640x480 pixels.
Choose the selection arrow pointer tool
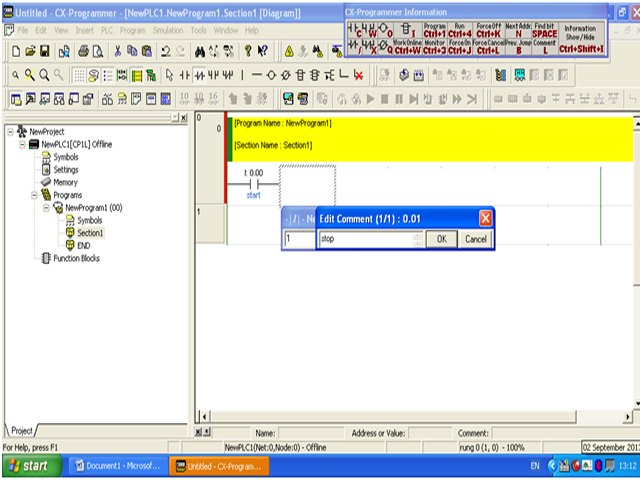coord(169,76)
